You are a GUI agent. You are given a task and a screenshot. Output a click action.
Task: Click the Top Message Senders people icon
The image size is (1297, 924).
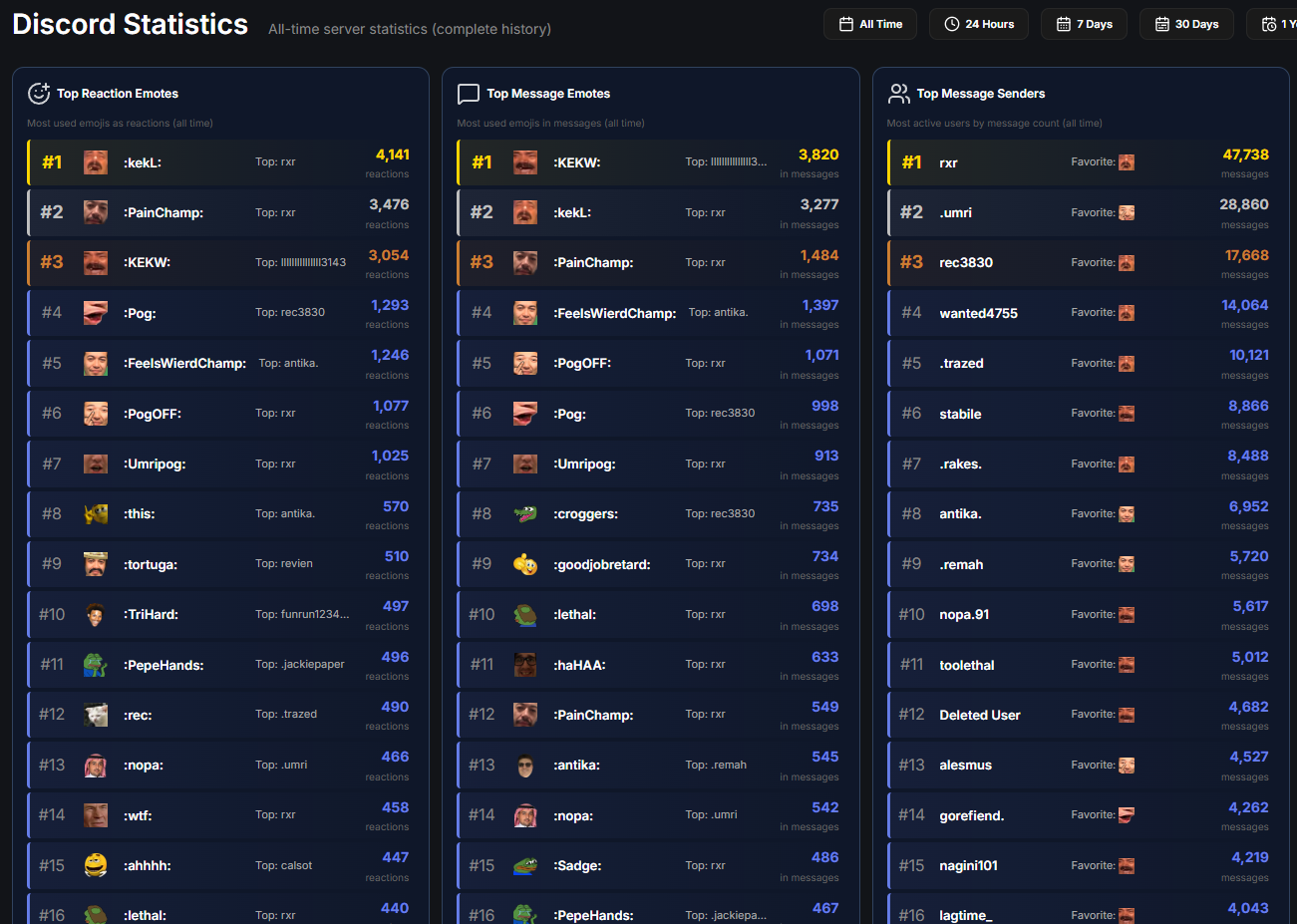pos(898,94)
